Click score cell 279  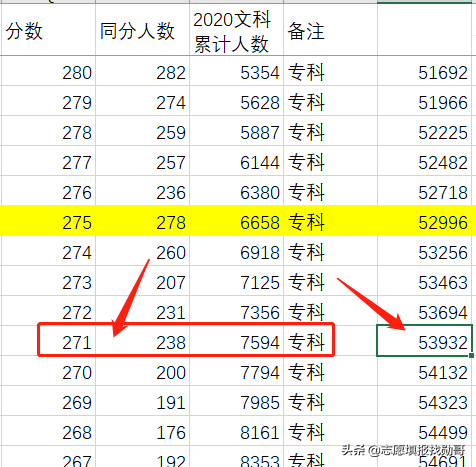tap(48, 101)
